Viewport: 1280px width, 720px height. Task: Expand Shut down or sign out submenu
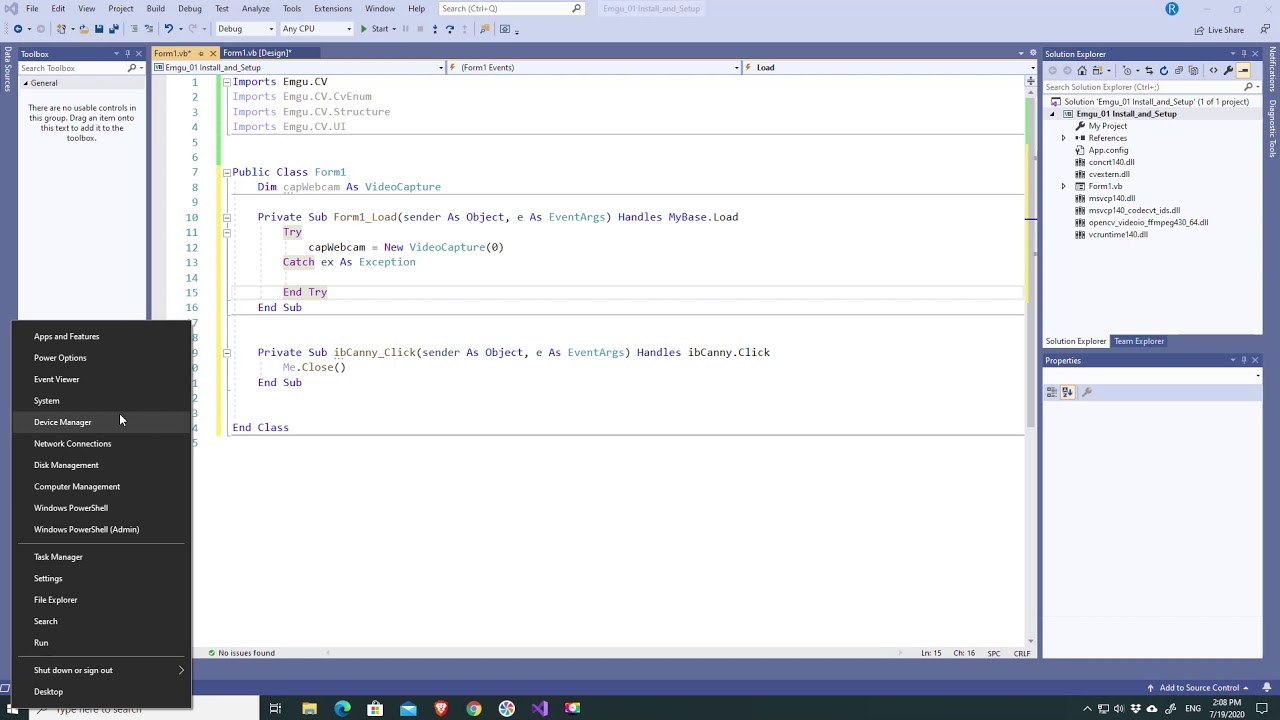point(102,670)
